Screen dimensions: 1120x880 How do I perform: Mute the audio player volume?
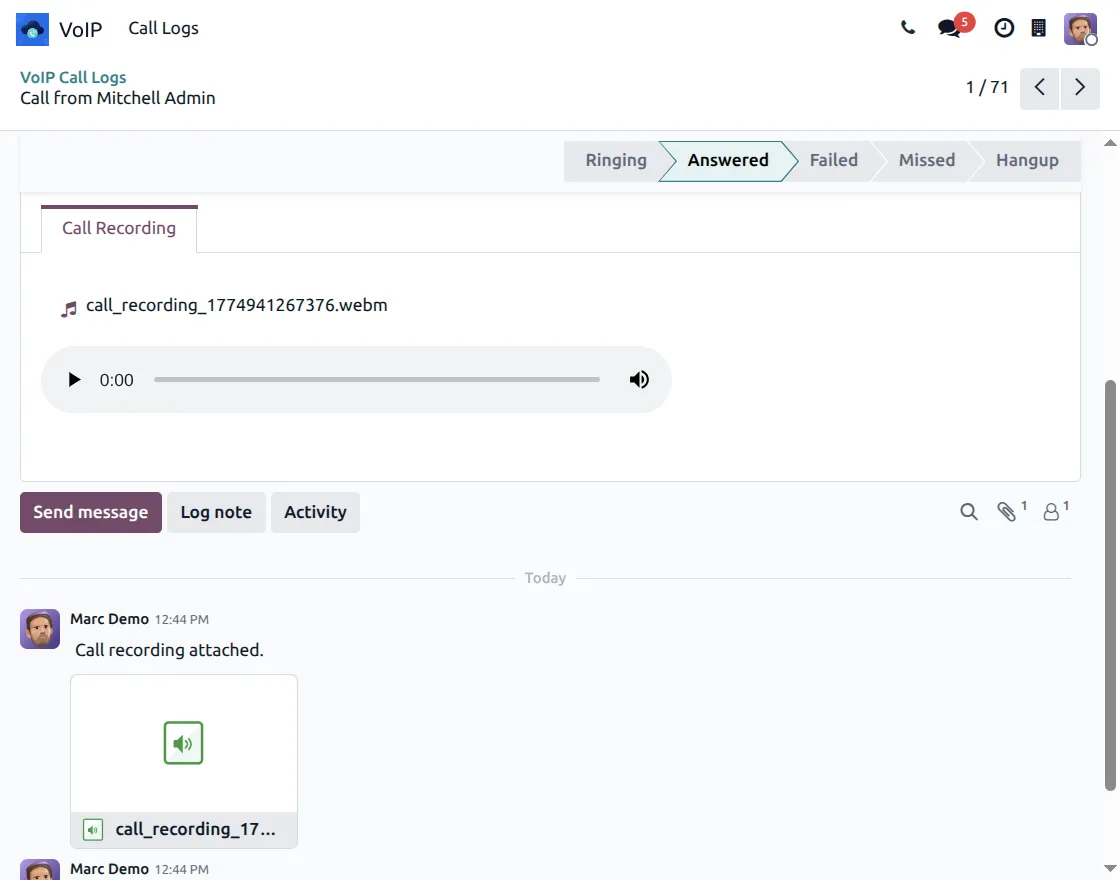(x=639, y=379)
